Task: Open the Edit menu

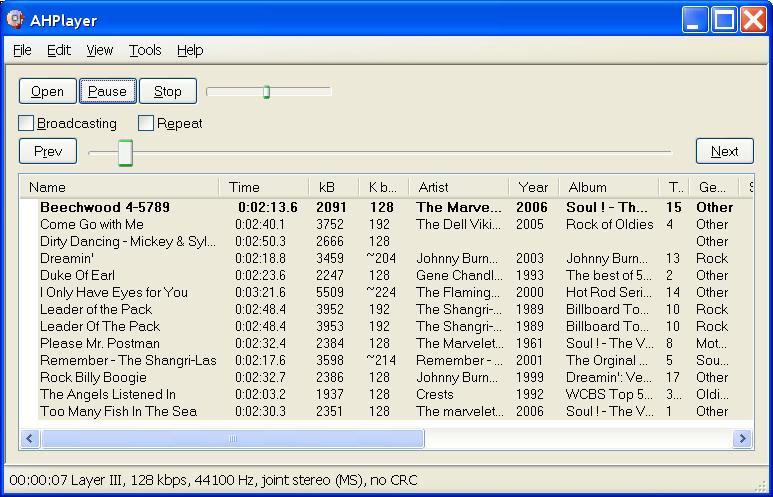Action: [x=59, y=50]
